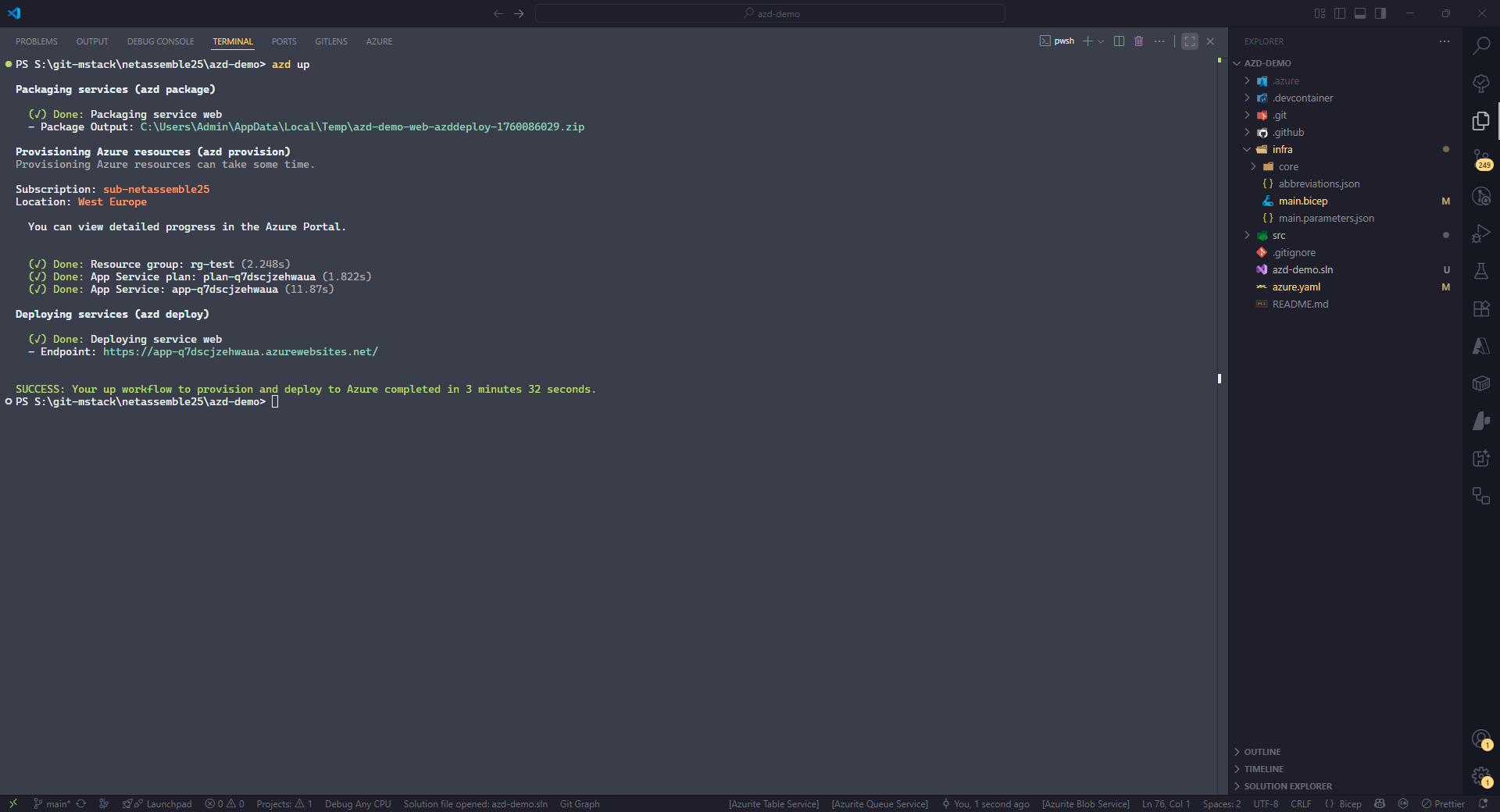Toggle maximized terminal panel size
This screenshot has width=1500, height=812.
1189,41
